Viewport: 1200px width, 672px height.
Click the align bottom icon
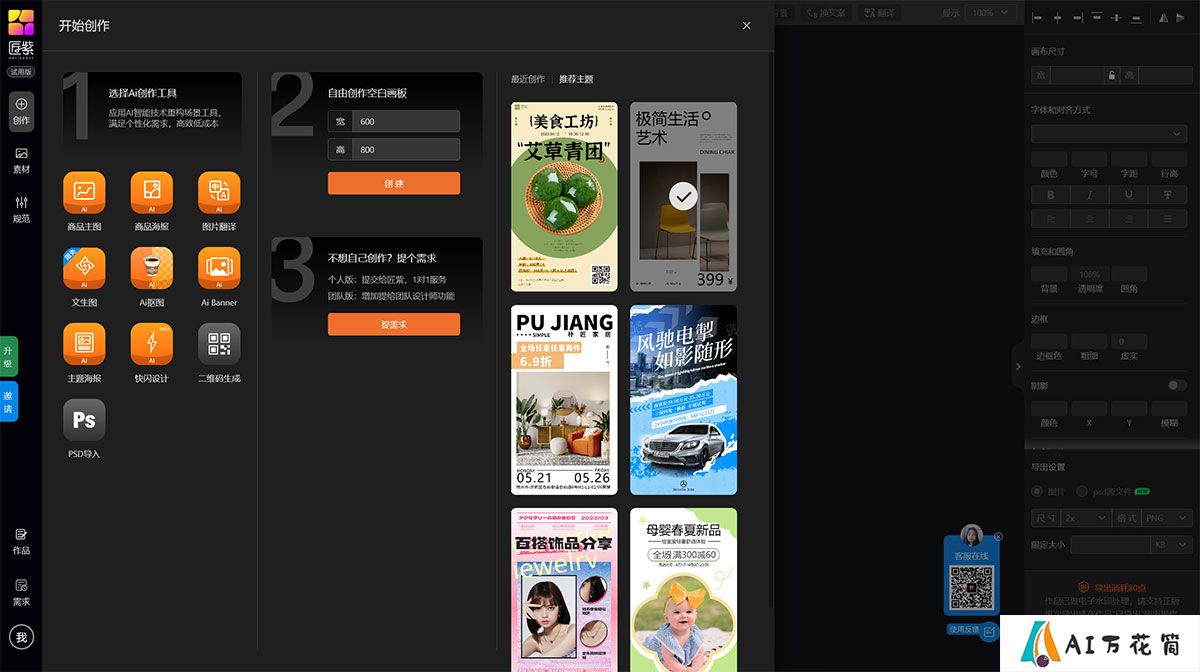tap(1137, 18)
